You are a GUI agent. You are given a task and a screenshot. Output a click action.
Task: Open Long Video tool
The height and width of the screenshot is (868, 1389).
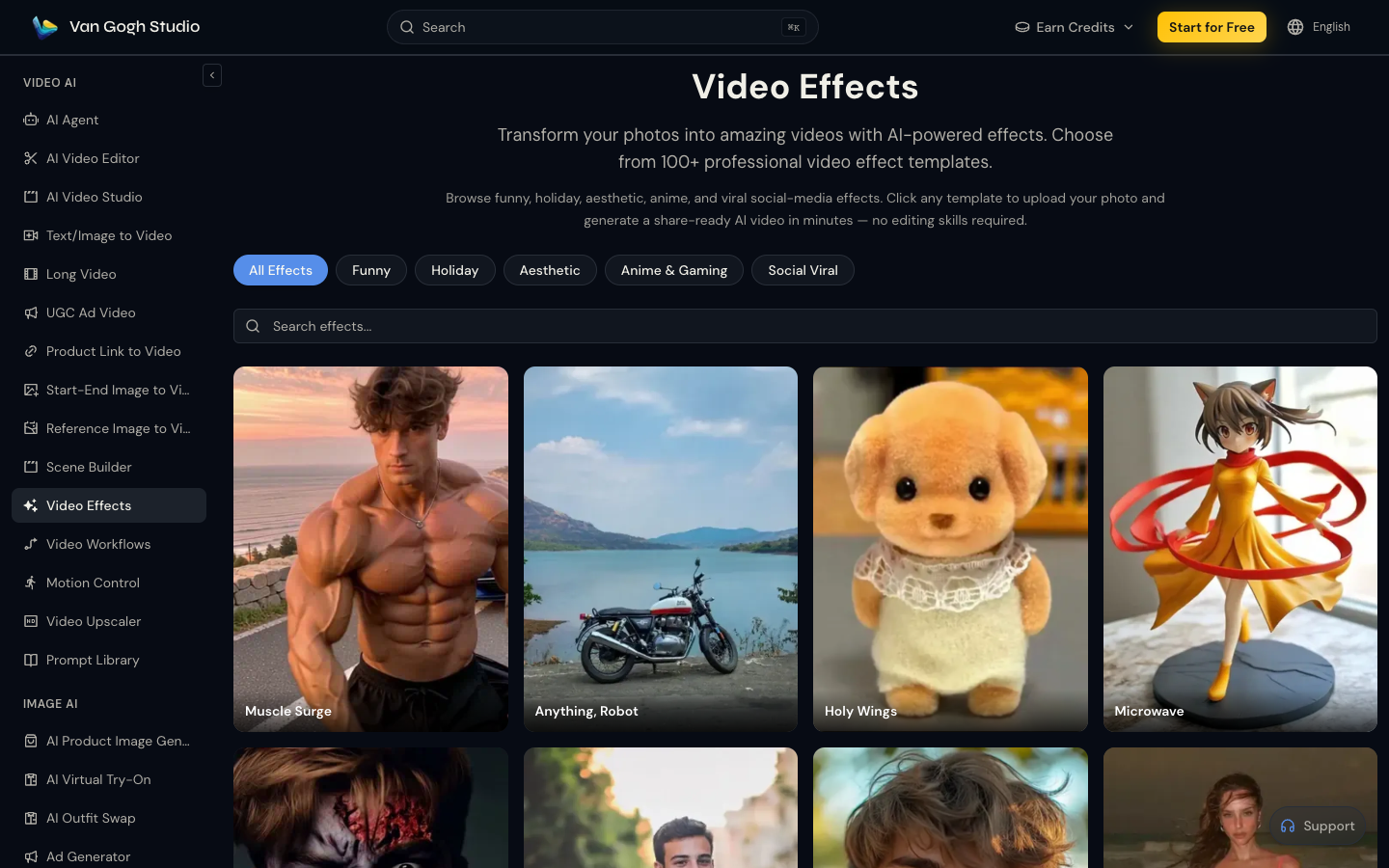pyautogui.click(x=109, y=274)
